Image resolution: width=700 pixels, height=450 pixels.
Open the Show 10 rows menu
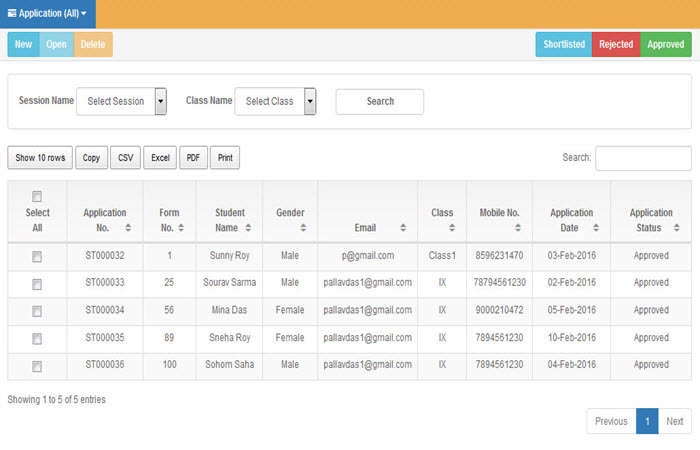tap(40, 158)
